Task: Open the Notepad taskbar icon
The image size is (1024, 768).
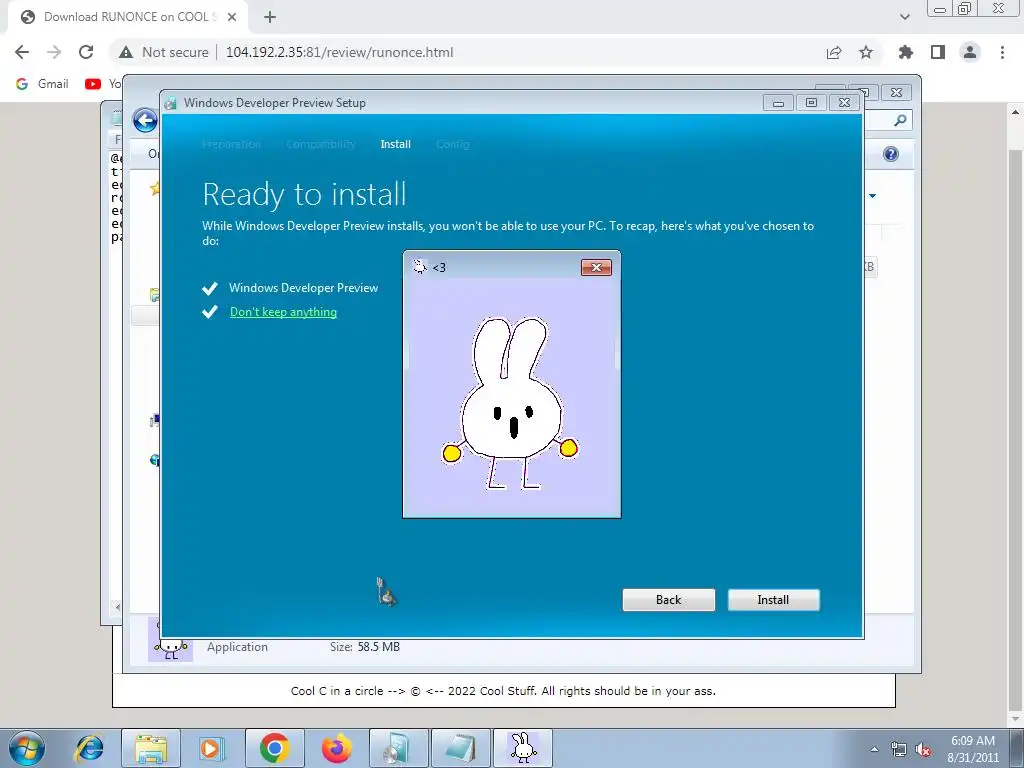Action: click(461, 748)
